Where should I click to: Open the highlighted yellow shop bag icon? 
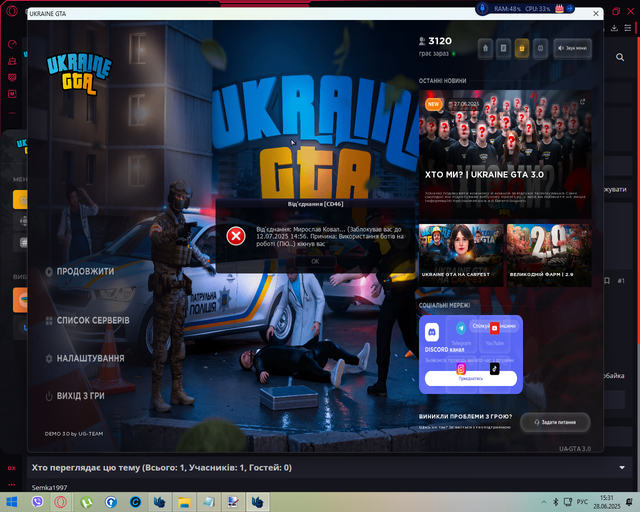coord(522,49)
